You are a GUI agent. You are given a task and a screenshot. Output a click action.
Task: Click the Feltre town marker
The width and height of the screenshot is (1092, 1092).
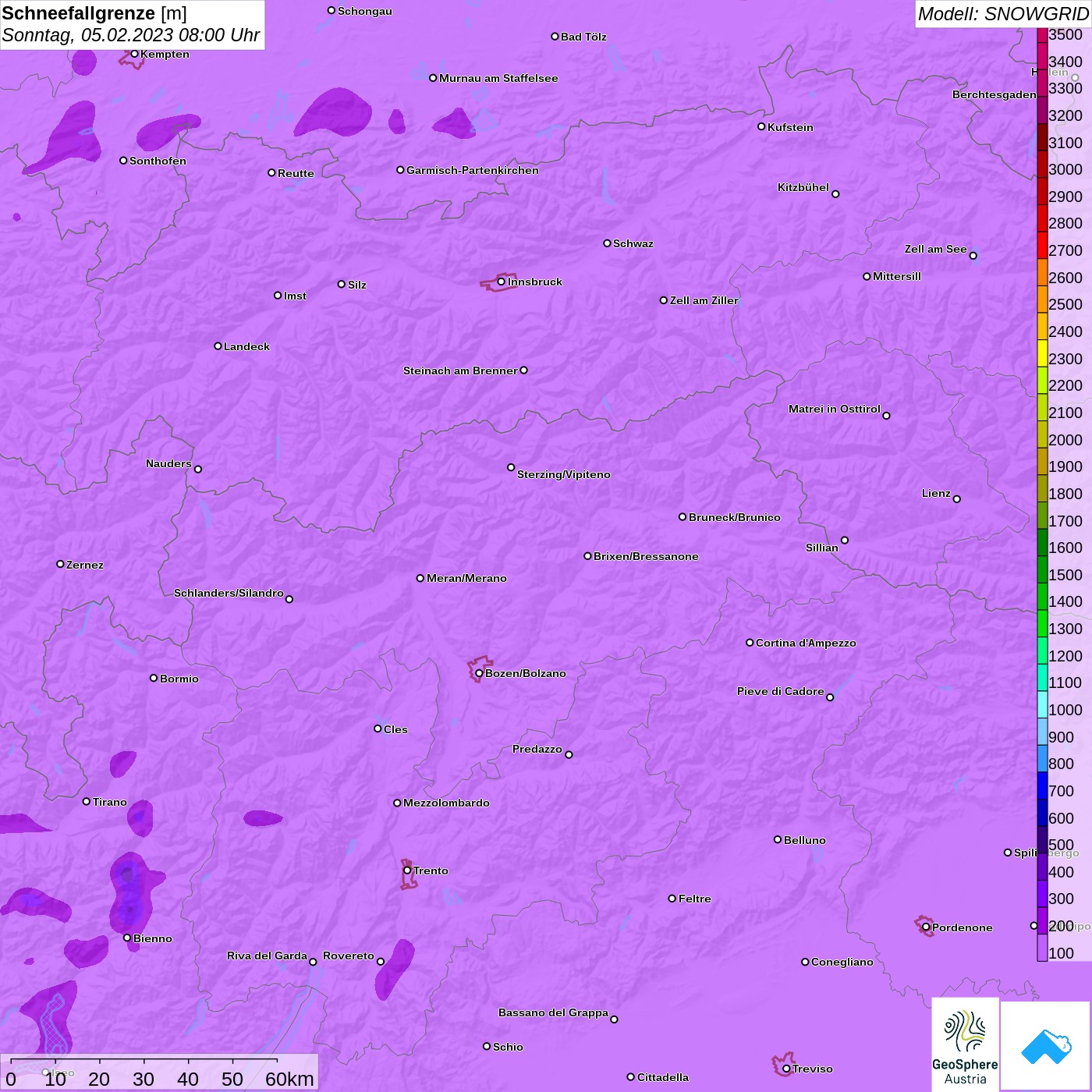tap(672, 899)
